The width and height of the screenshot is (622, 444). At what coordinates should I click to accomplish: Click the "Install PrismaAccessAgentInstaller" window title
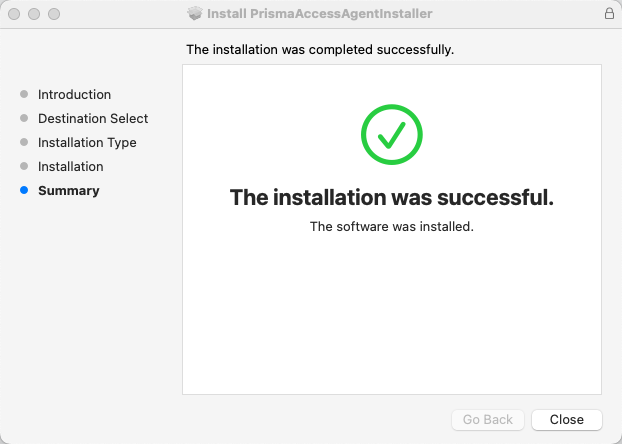tap(319, 14)
